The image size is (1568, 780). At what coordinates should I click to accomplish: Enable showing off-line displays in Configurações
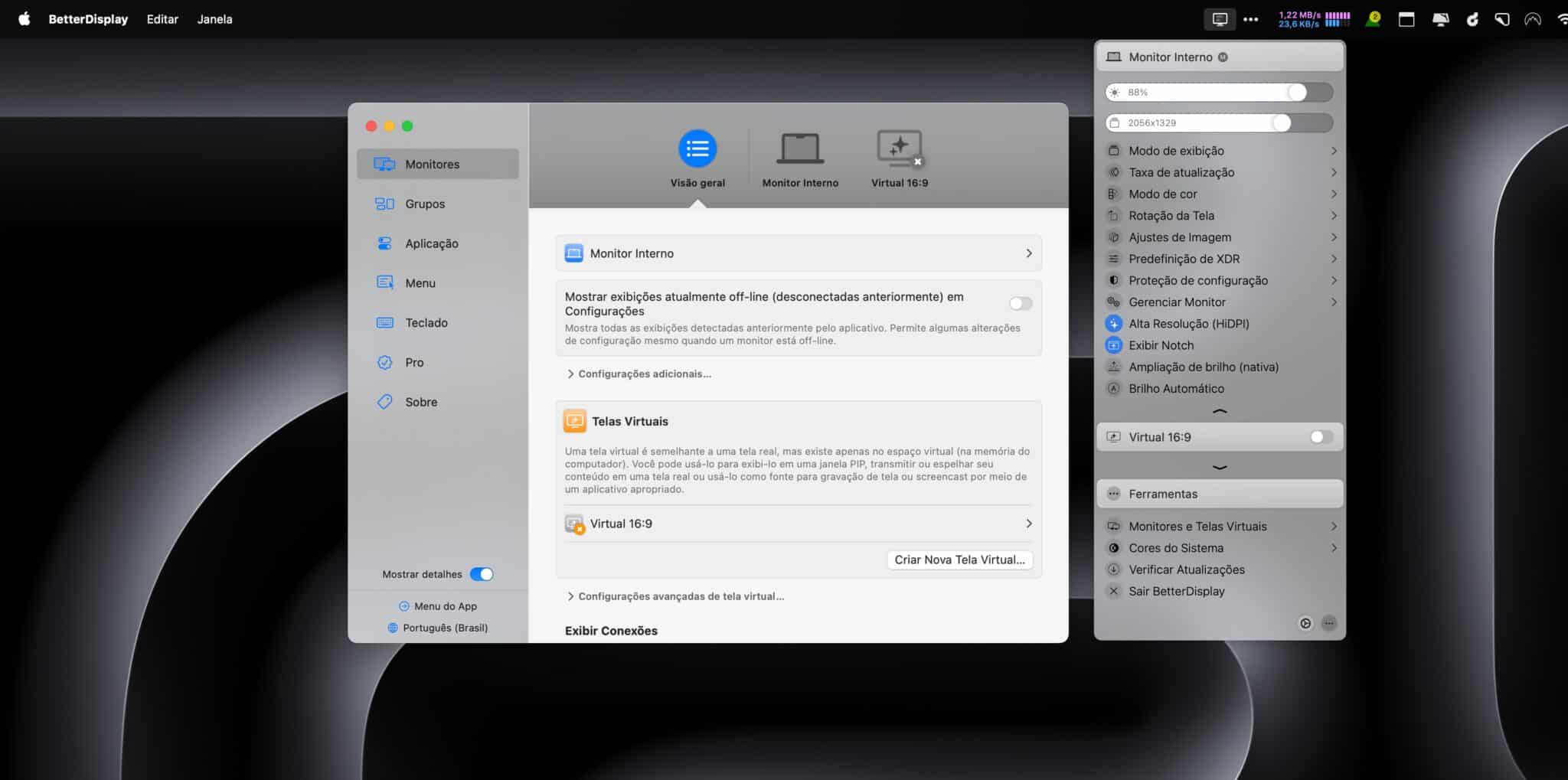point(1020,303)
